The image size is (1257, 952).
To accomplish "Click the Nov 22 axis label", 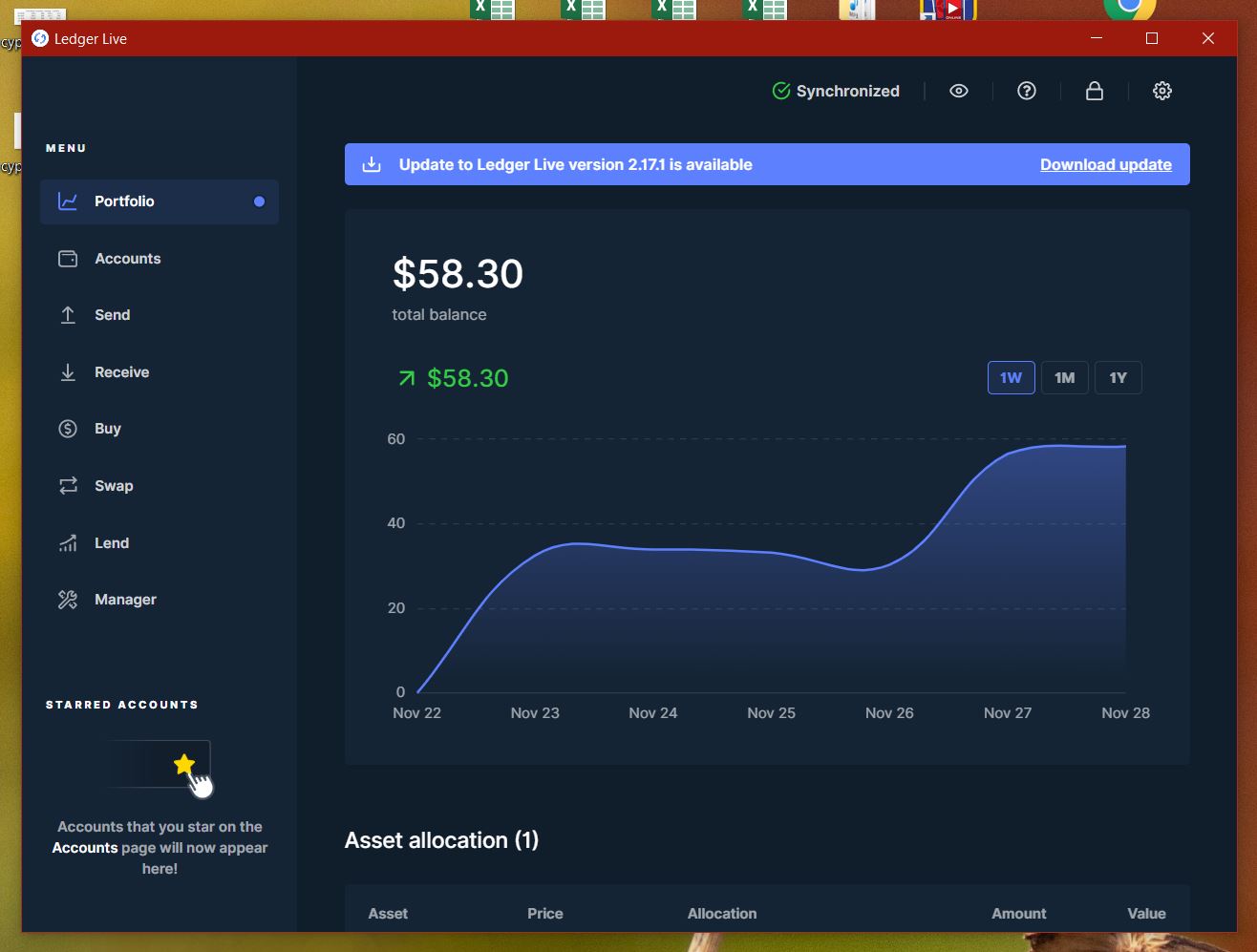I will [x=417, y=713].
